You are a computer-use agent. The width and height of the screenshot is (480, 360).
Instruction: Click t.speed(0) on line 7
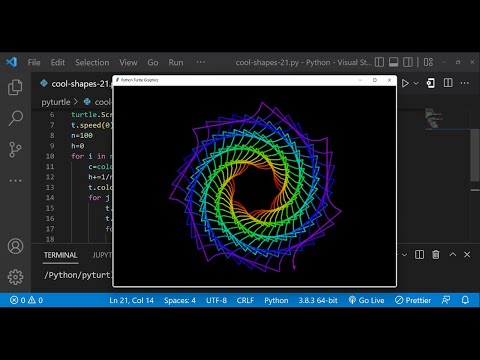pos(92,125)
